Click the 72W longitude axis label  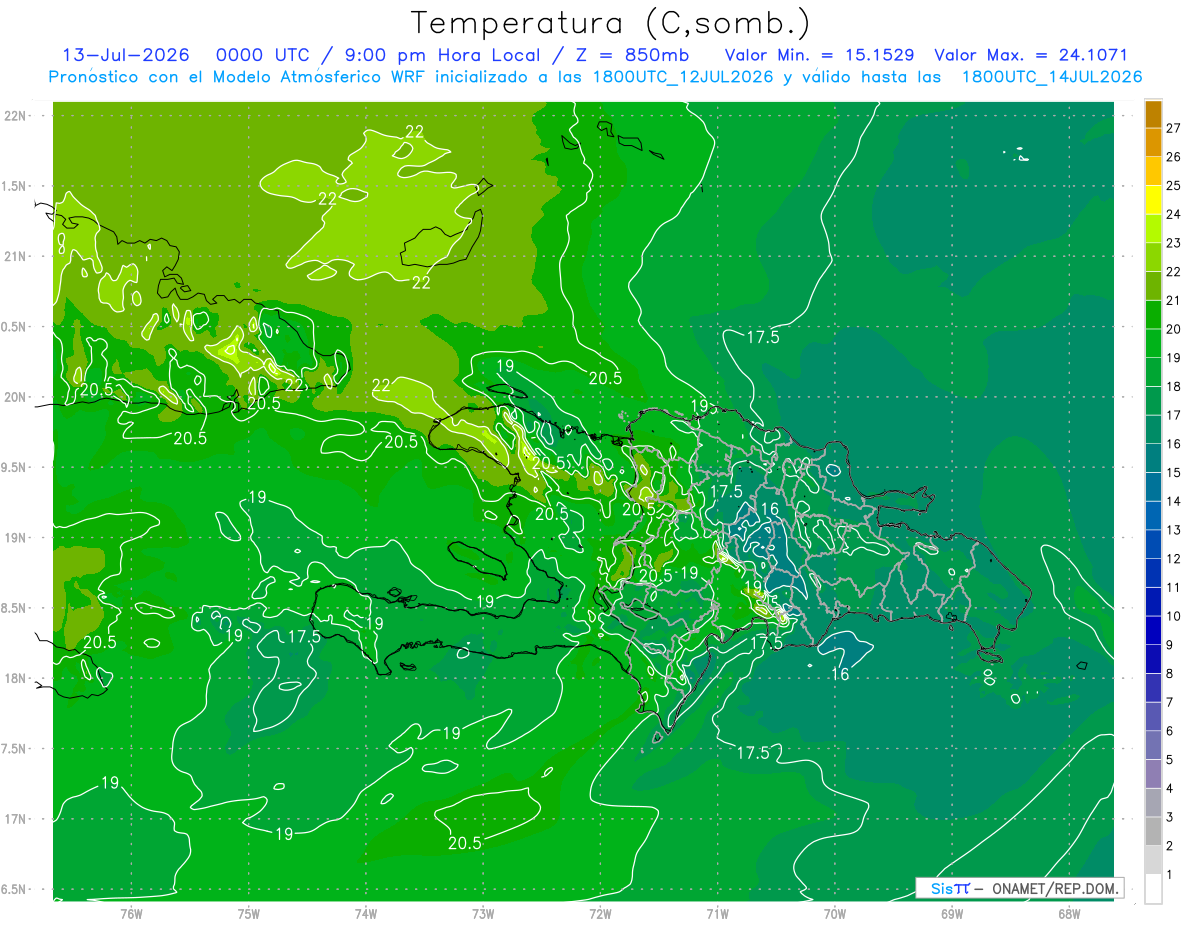[x=600, y=913]
